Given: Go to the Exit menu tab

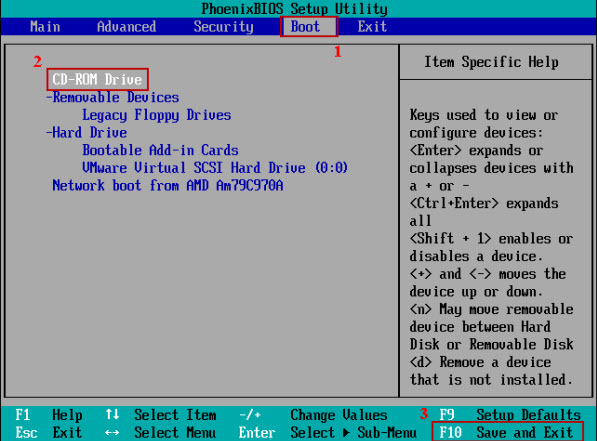Looking at the screenshot, I should [372, 27].
